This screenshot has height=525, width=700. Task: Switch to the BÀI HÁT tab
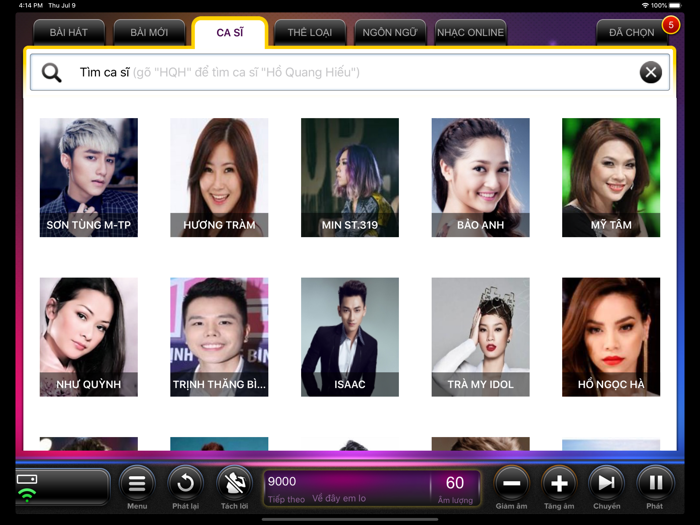click(69, 32)
